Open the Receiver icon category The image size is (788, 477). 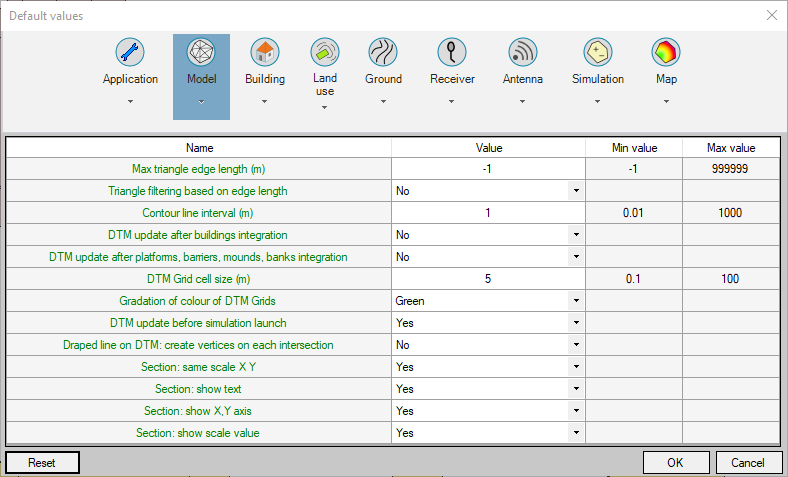click(452, 52)
